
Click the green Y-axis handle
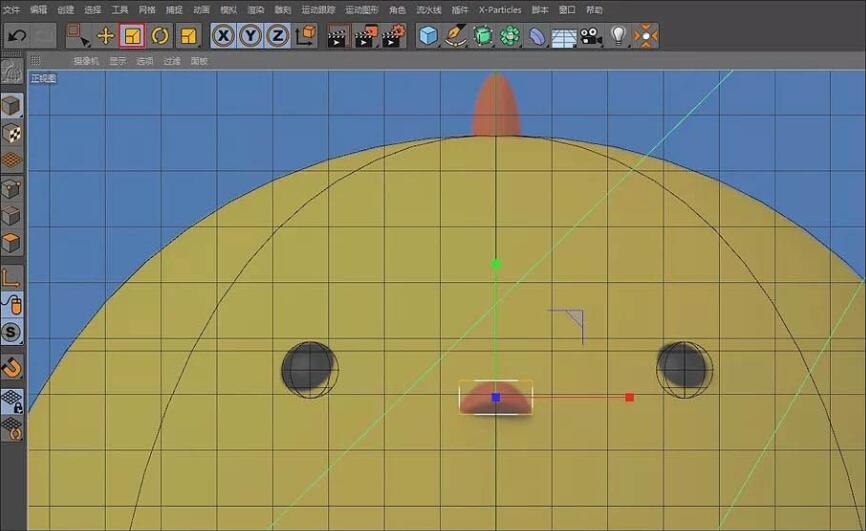[x=496, y=264]
